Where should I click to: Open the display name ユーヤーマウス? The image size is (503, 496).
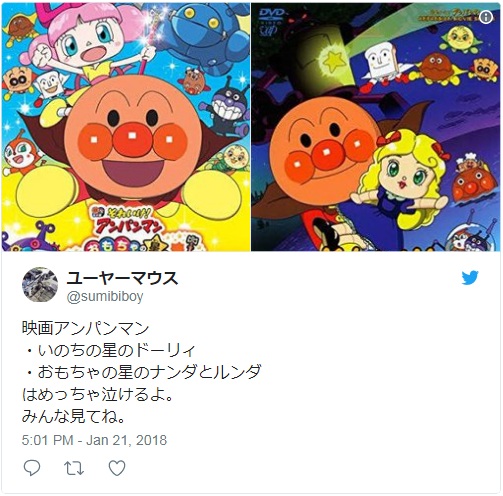pos(122,278)
